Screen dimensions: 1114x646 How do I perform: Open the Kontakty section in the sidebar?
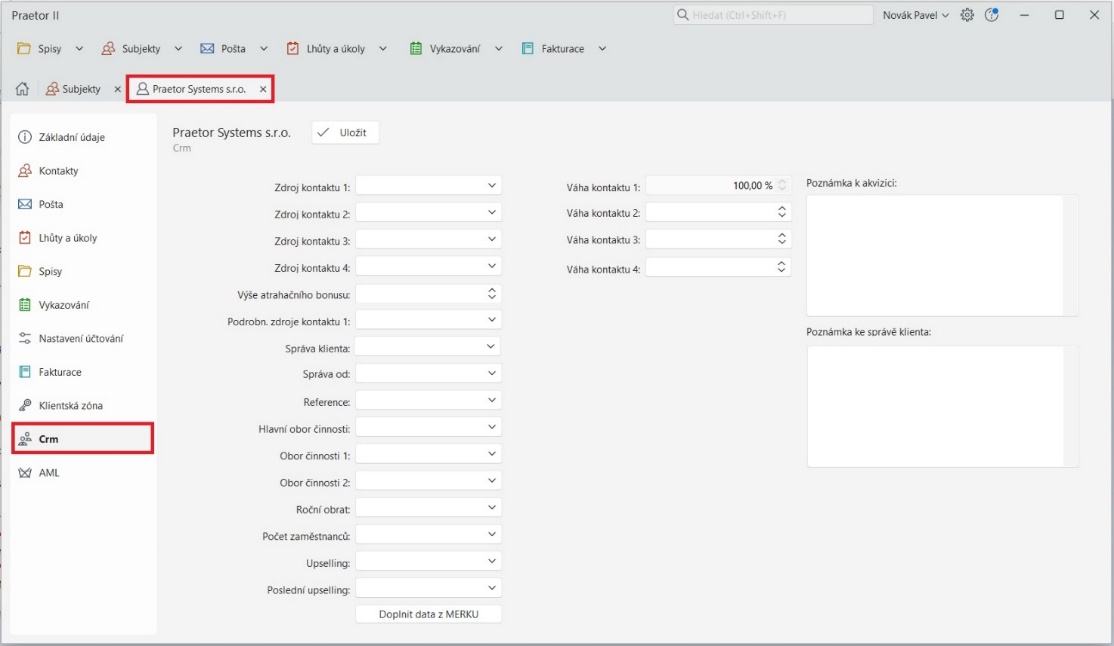(60, 171)
